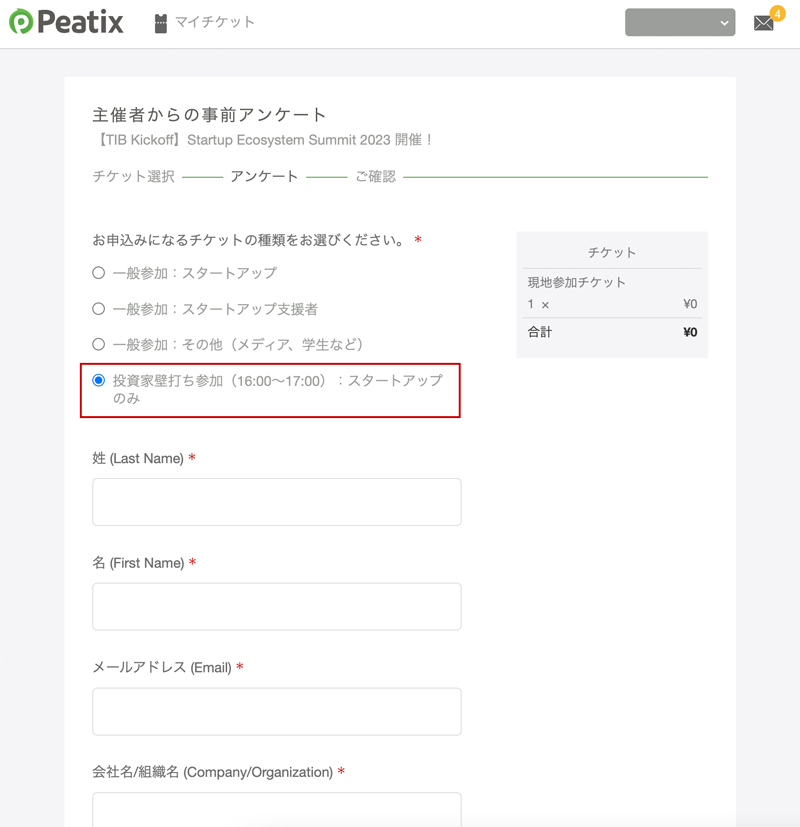Choose 一般参加:スタートアップ支援者 radio option
The image size is (800, 827).
click(x=98, y=309)
